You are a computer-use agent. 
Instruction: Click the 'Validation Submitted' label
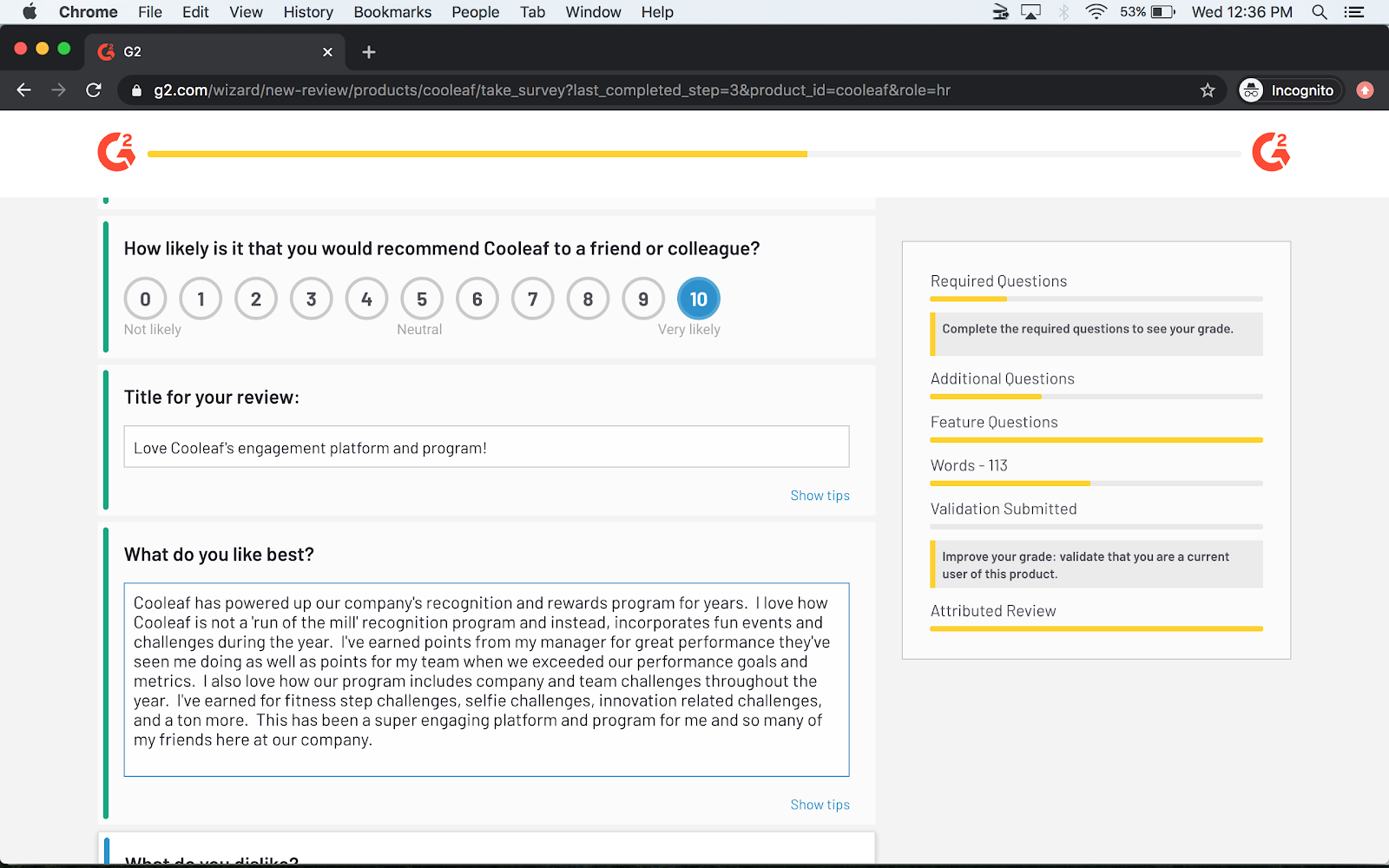(x=1004, y=509)
